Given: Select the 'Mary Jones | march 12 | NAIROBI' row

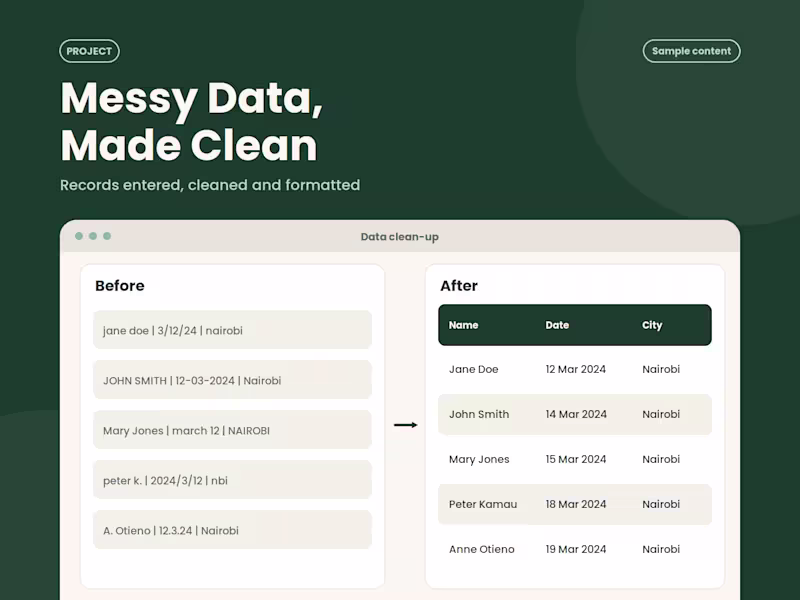Looking at the screenshot, I should [232, 430].
